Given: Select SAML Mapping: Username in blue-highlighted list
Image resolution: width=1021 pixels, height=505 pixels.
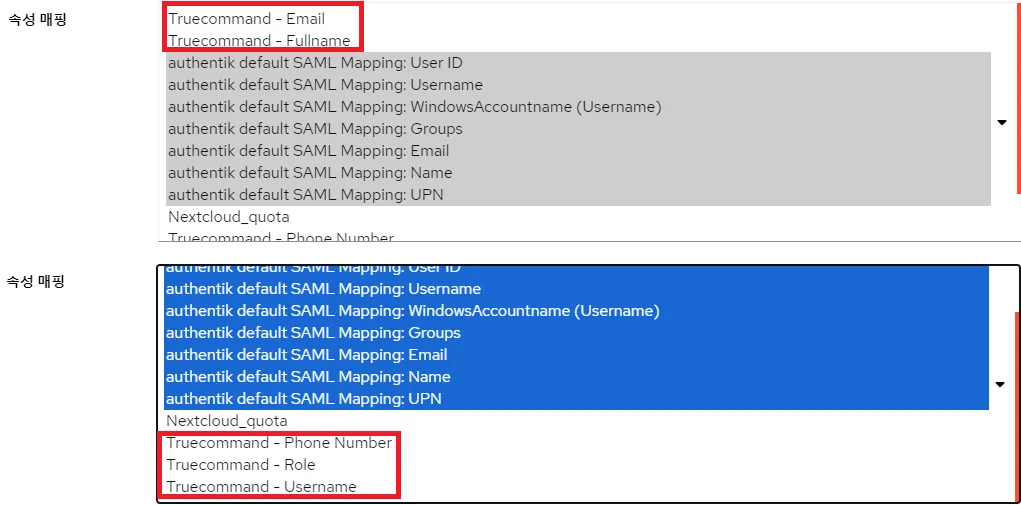Looking at the screenshot, I should pyautogui.click(x=576, y=288).
